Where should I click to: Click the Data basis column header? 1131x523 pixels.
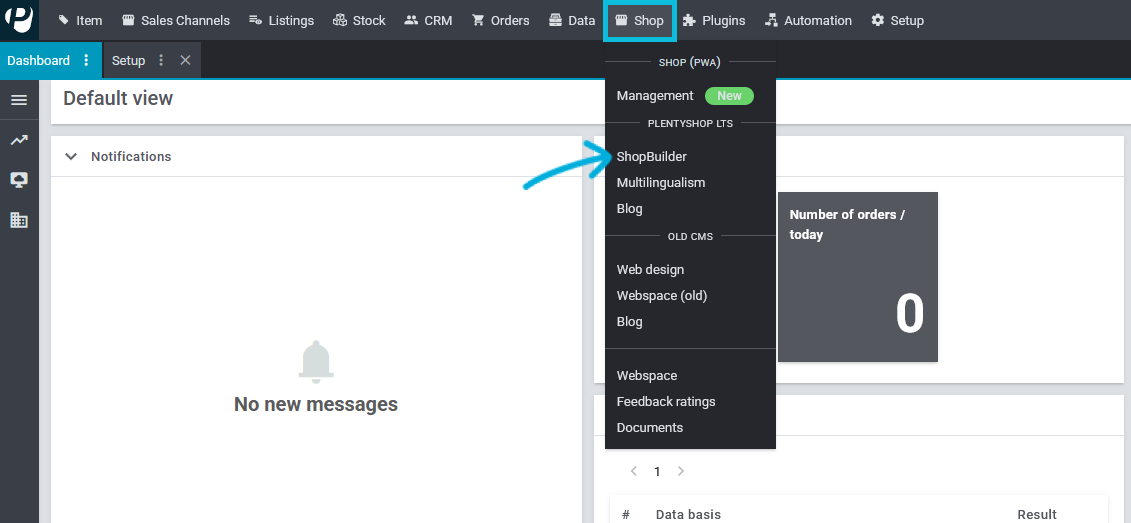(x=688, y=514)
